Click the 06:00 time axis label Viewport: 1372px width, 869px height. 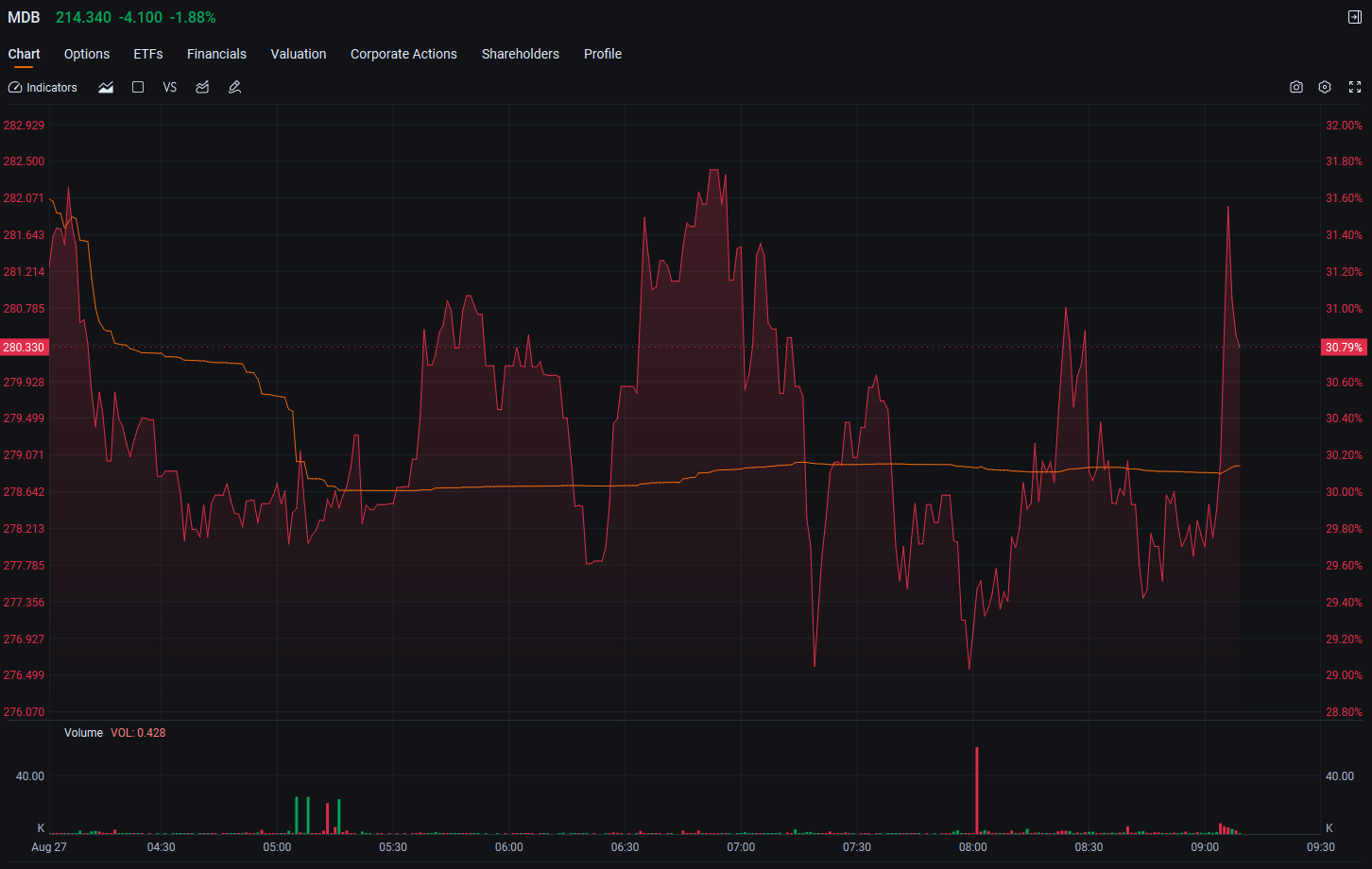(509, 847)
